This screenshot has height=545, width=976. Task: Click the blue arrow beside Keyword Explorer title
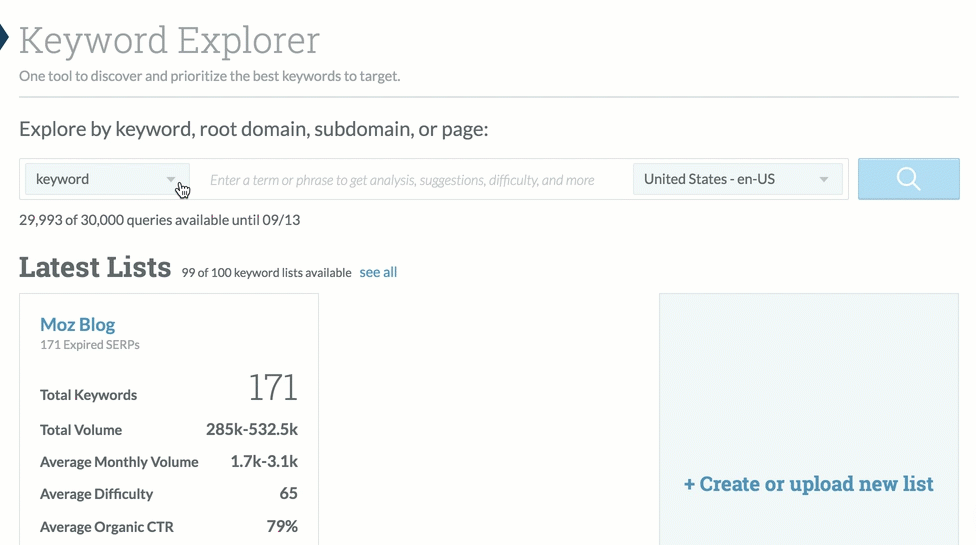point(3,38)
